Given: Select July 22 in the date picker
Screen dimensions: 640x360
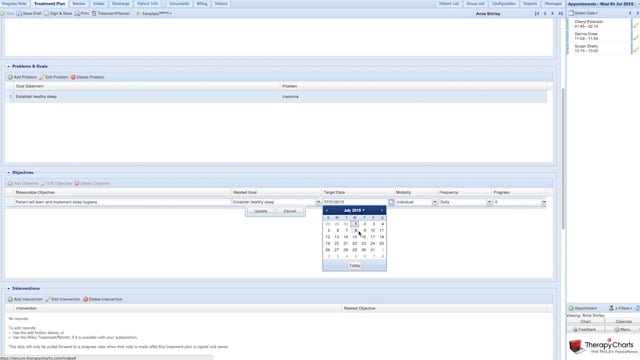Looking at the screenshot, I should [x=355, y=243].
